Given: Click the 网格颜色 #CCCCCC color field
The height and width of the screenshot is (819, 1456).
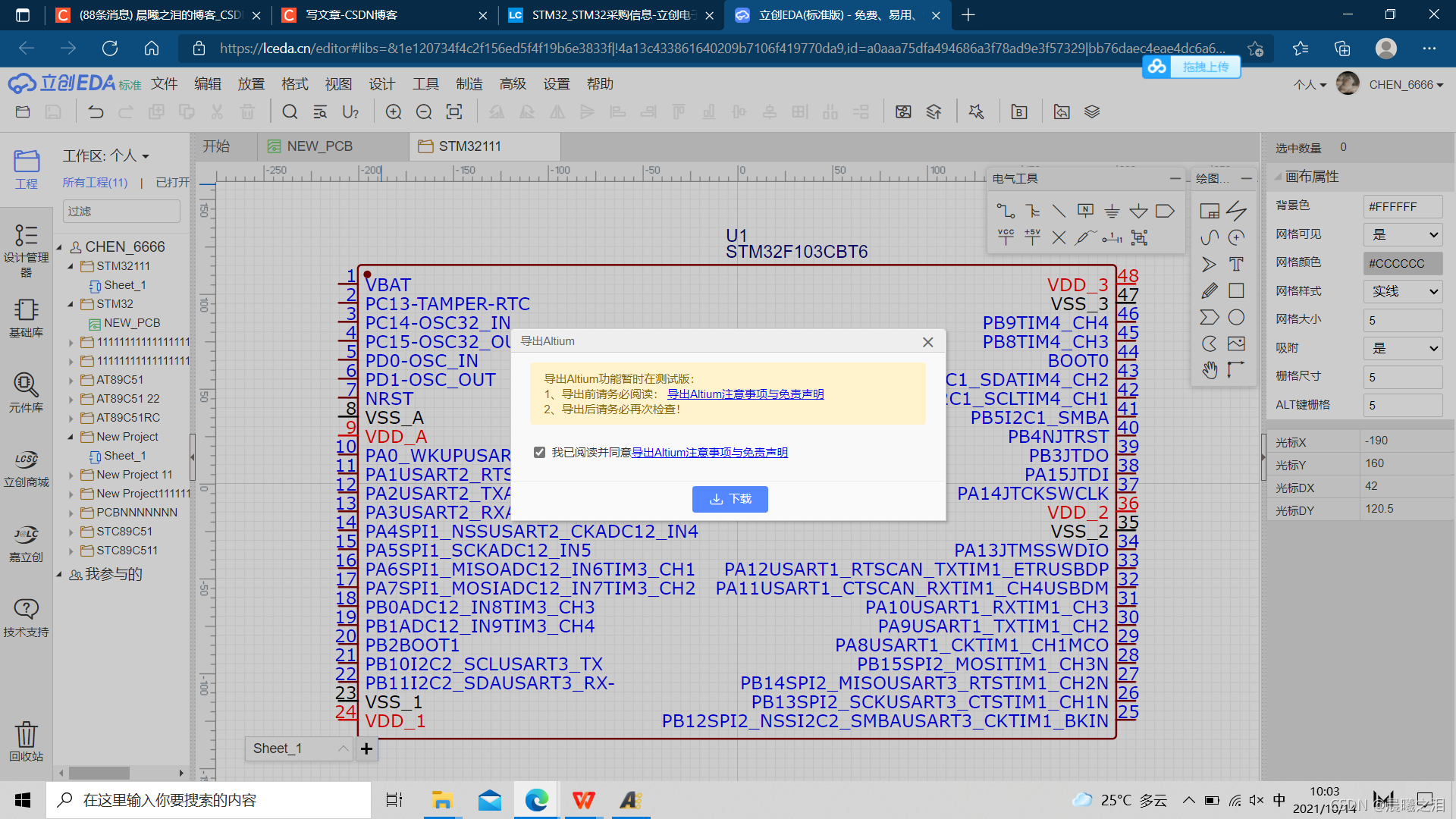Looking at the screenshot, I should pyautogui.click(x=1402, y=263).
